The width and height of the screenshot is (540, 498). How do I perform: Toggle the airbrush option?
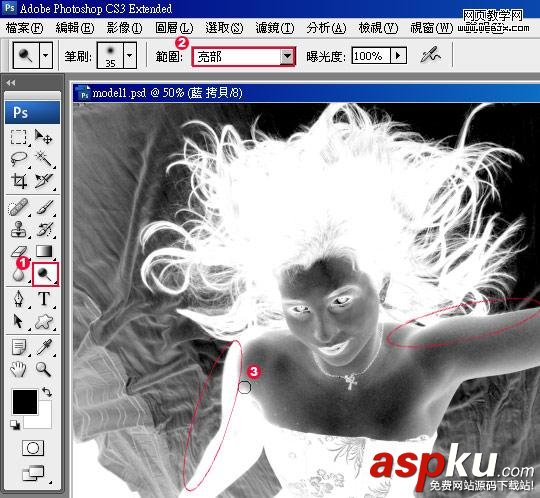[x=430, y=55]
